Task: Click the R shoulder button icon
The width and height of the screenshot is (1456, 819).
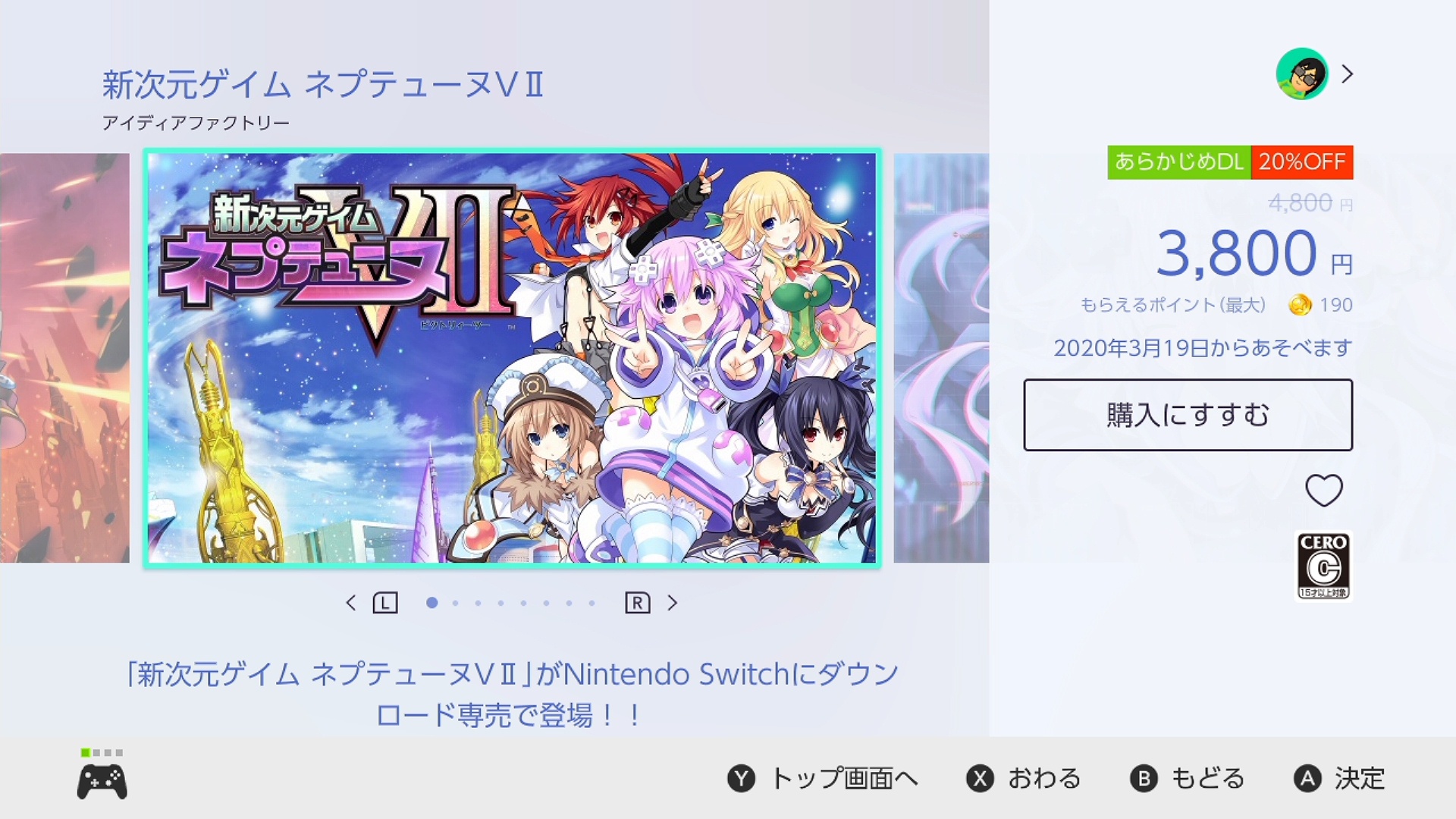Action: point(638,603)
